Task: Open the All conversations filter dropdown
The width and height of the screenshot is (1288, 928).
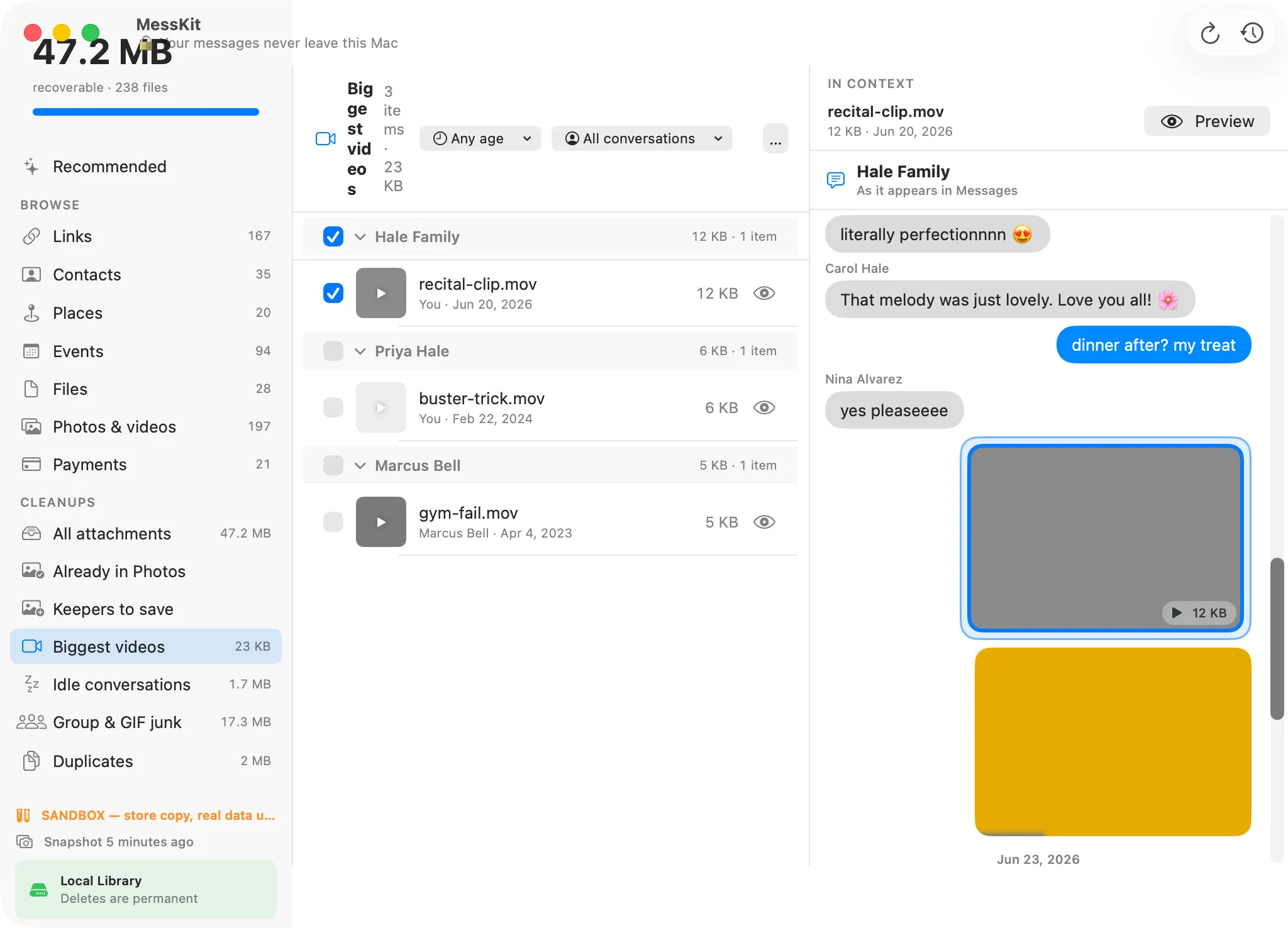Action: point(642,138)
